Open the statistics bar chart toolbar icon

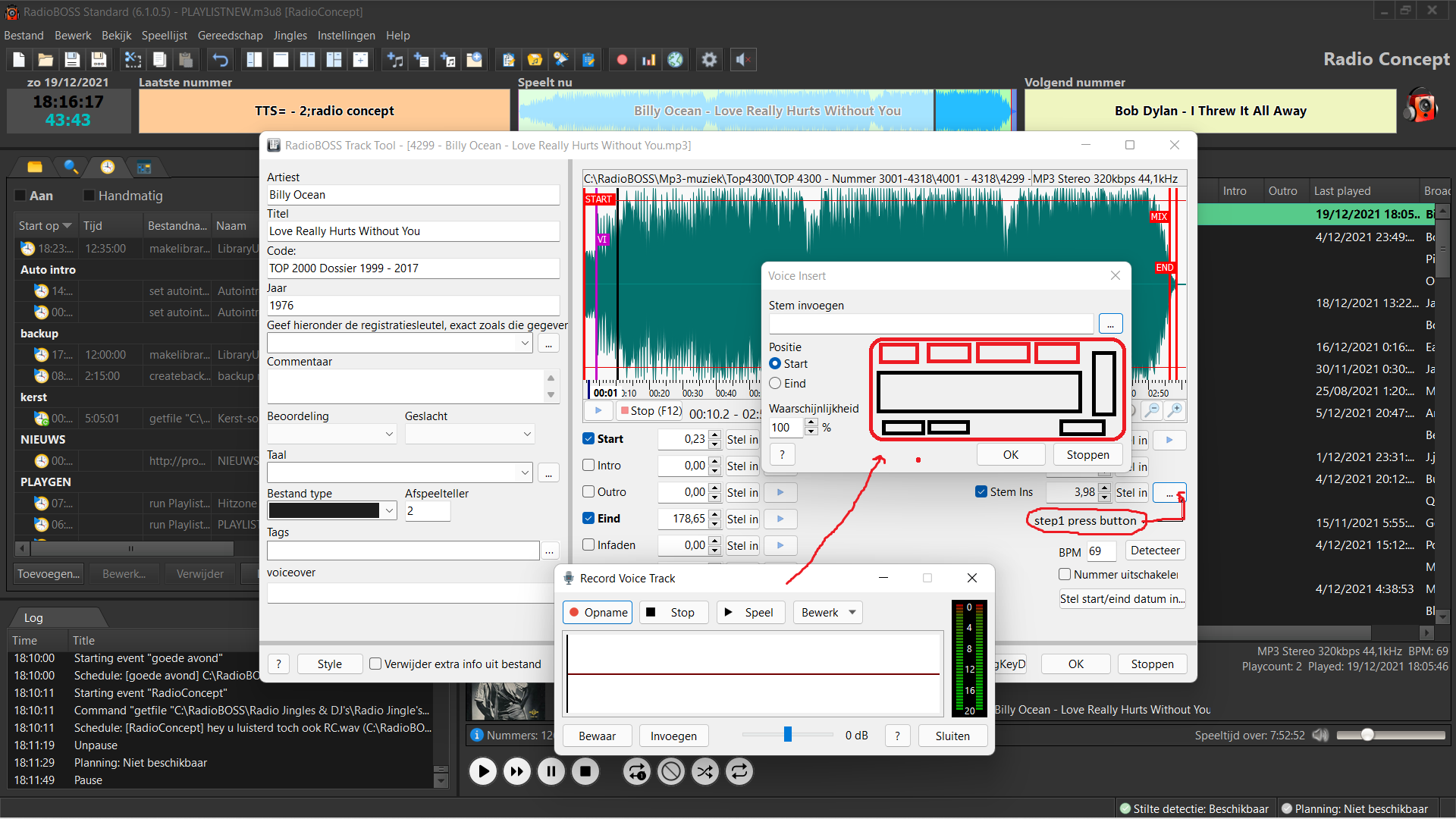pyautogui.click(x=648, y=60)
